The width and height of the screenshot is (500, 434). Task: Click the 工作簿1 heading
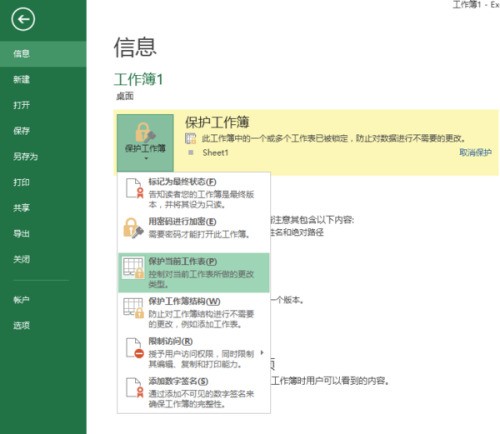pos(138,79)
